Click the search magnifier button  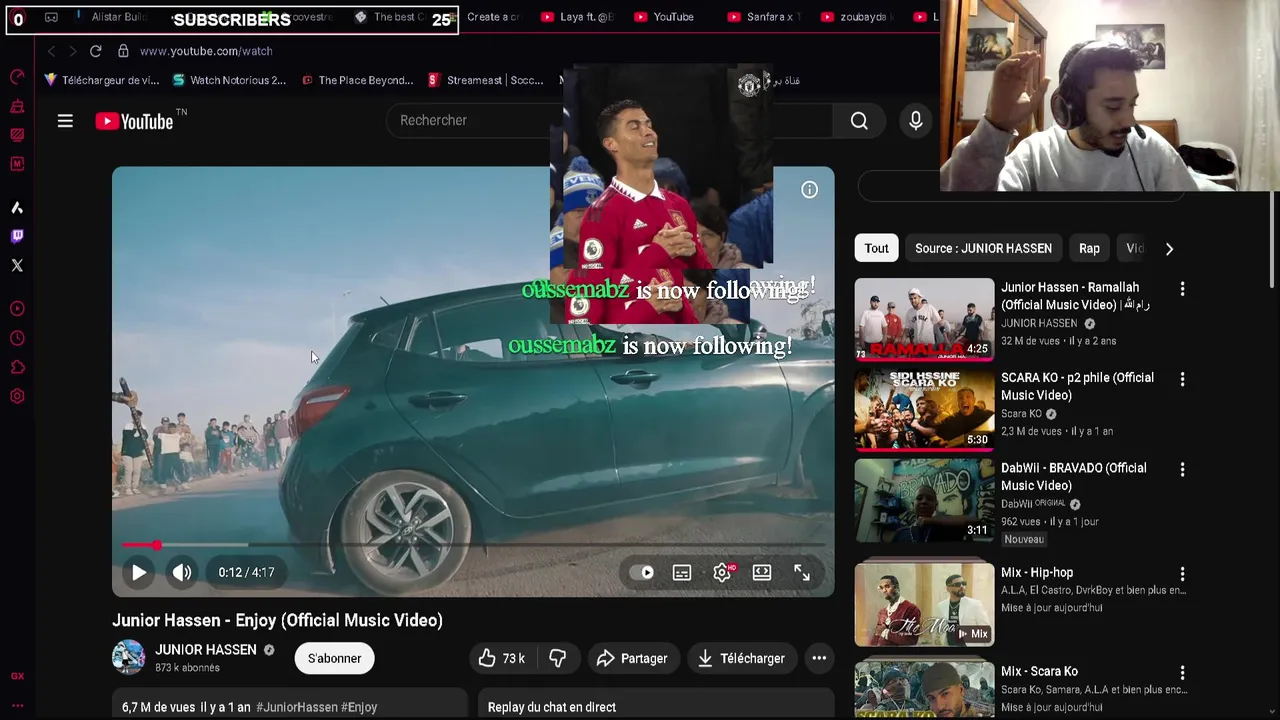(x=859, y=121)
